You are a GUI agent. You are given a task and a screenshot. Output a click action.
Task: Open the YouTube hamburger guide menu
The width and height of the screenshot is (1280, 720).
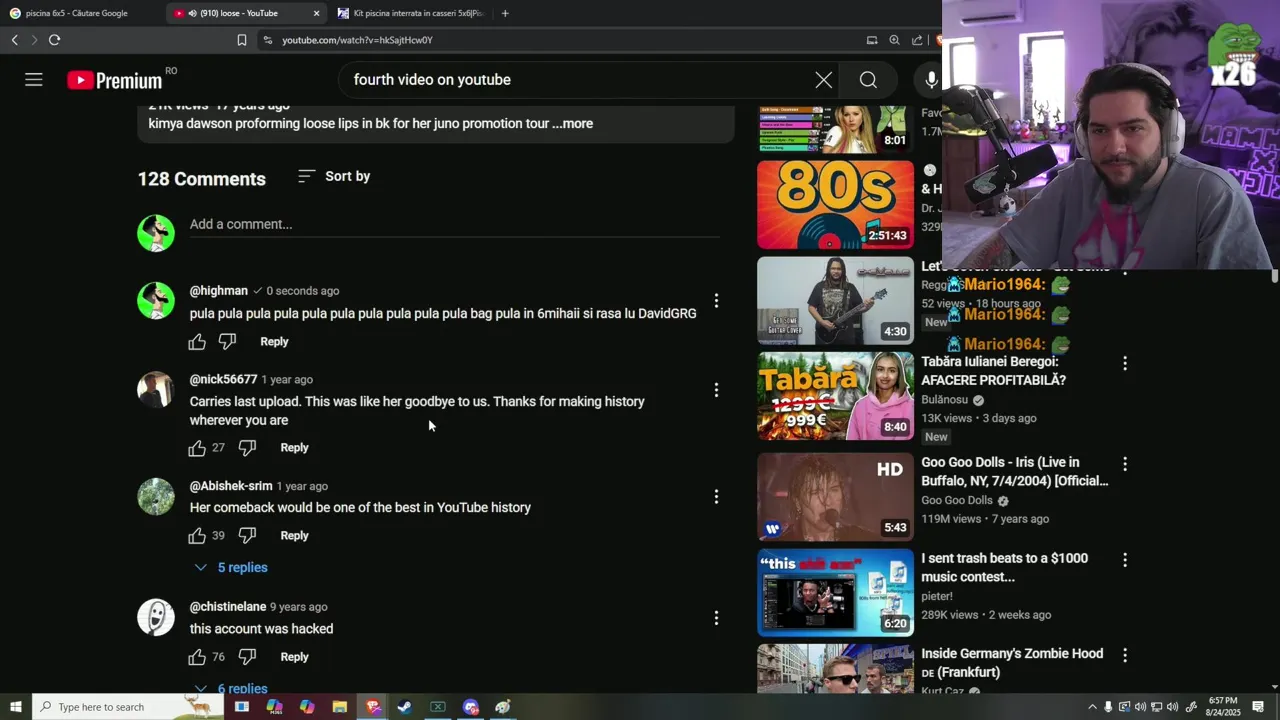click(x=34, y=80)
